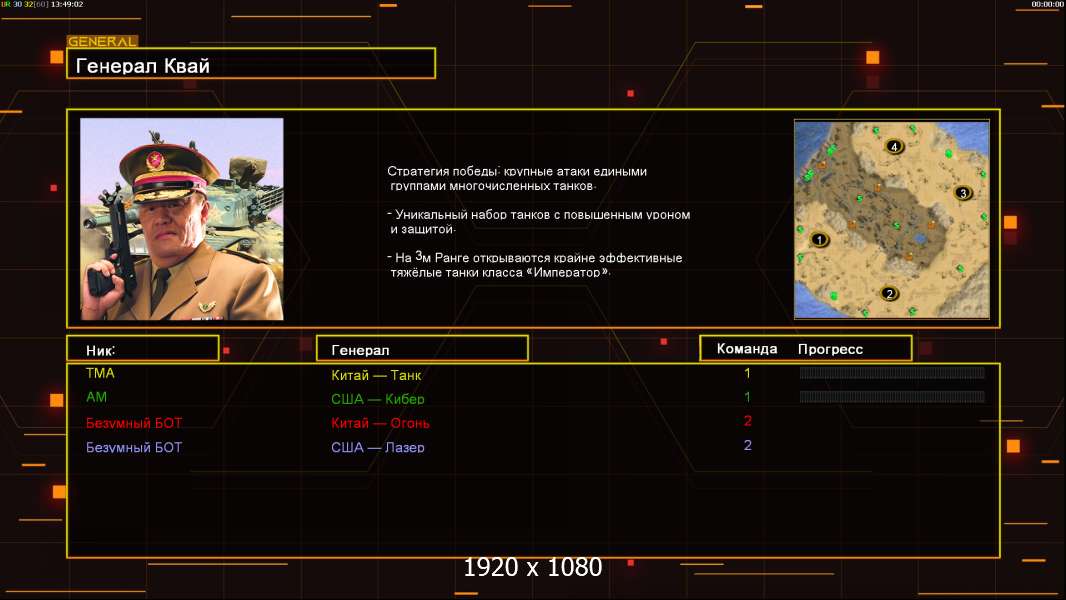This screenshot has height=600, width=1066.
Task: Select the "Генерал" column header
Action: [x=422, y=349]
